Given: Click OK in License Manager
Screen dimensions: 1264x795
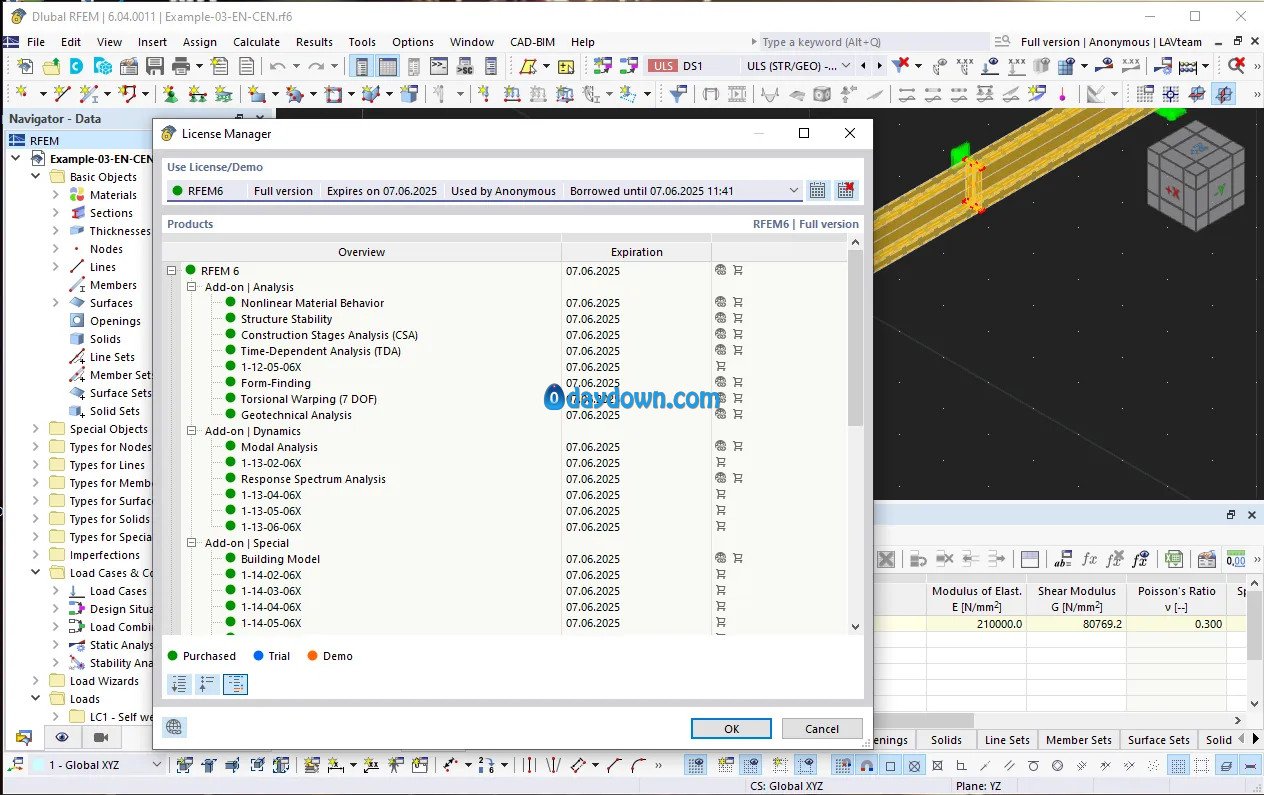Looking at the screenshot, I should pyautogui.click(x=731, y=729).
